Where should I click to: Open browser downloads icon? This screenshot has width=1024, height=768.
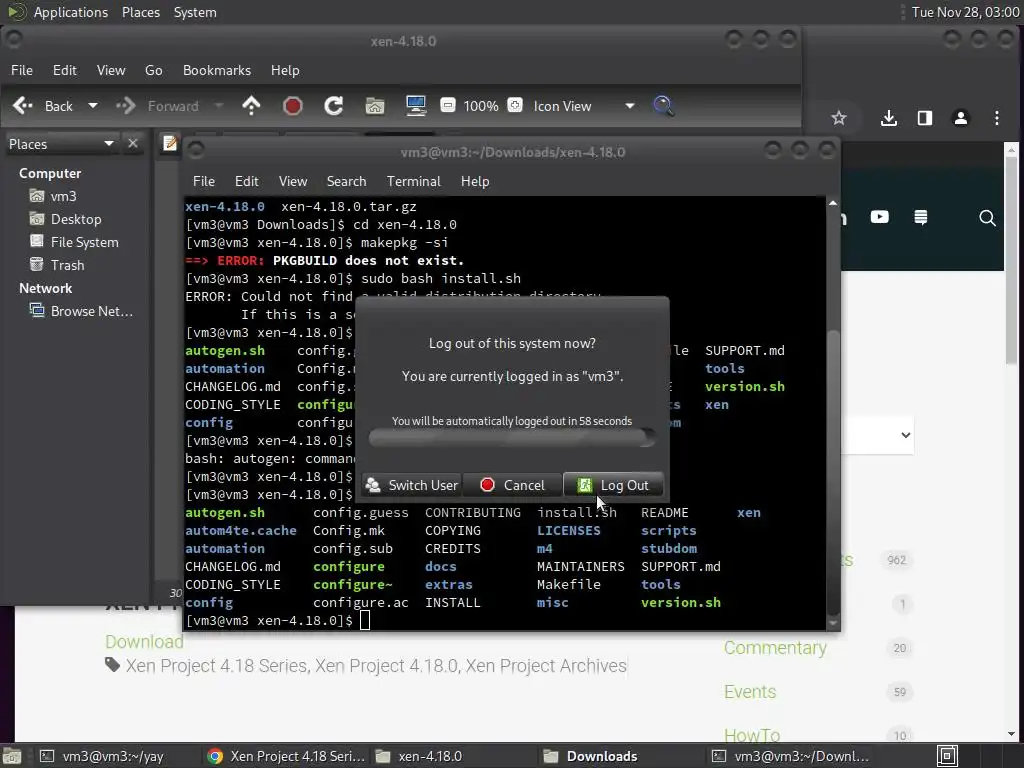888,118
